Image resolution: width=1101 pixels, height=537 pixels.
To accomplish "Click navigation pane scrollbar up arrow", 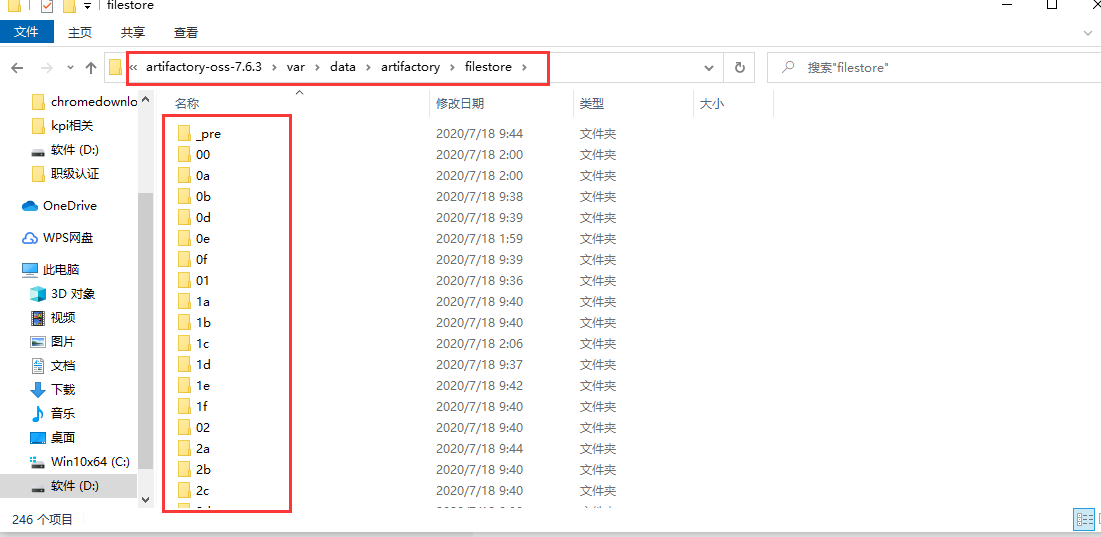I will point(146,100).
